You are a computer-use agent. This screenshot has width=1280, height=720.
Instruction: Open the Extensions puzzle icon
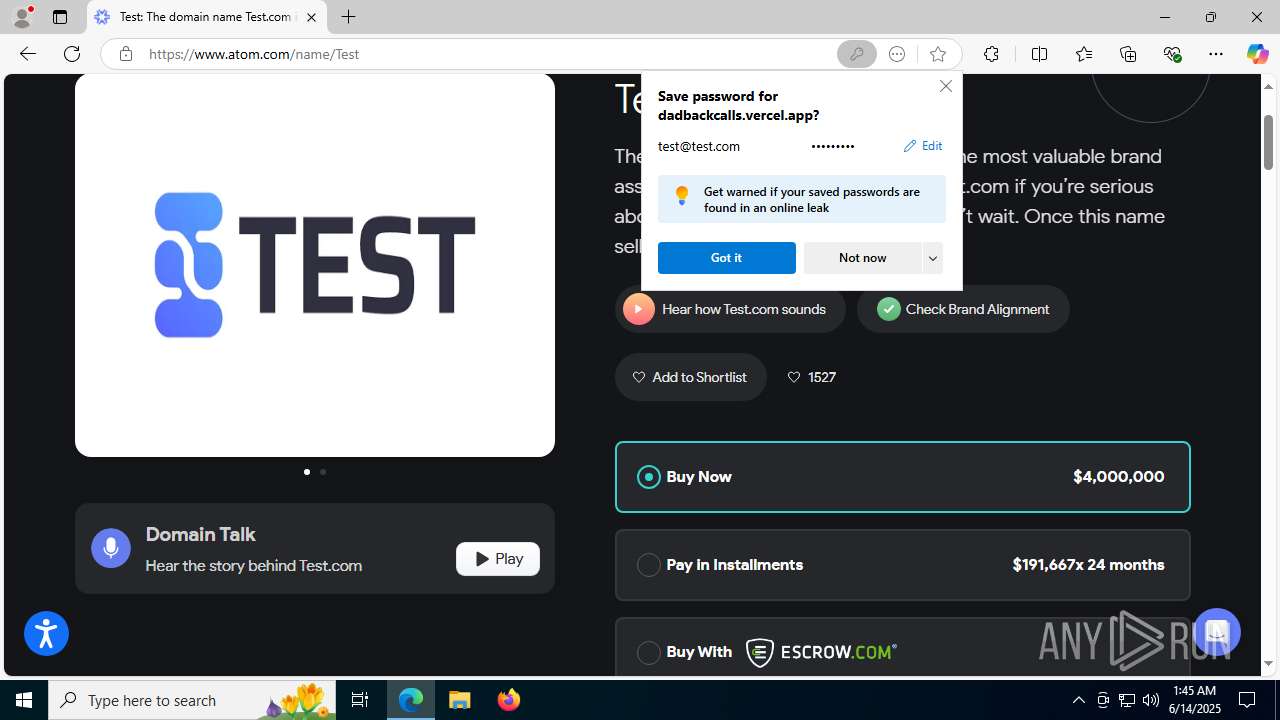coord(991,54)
